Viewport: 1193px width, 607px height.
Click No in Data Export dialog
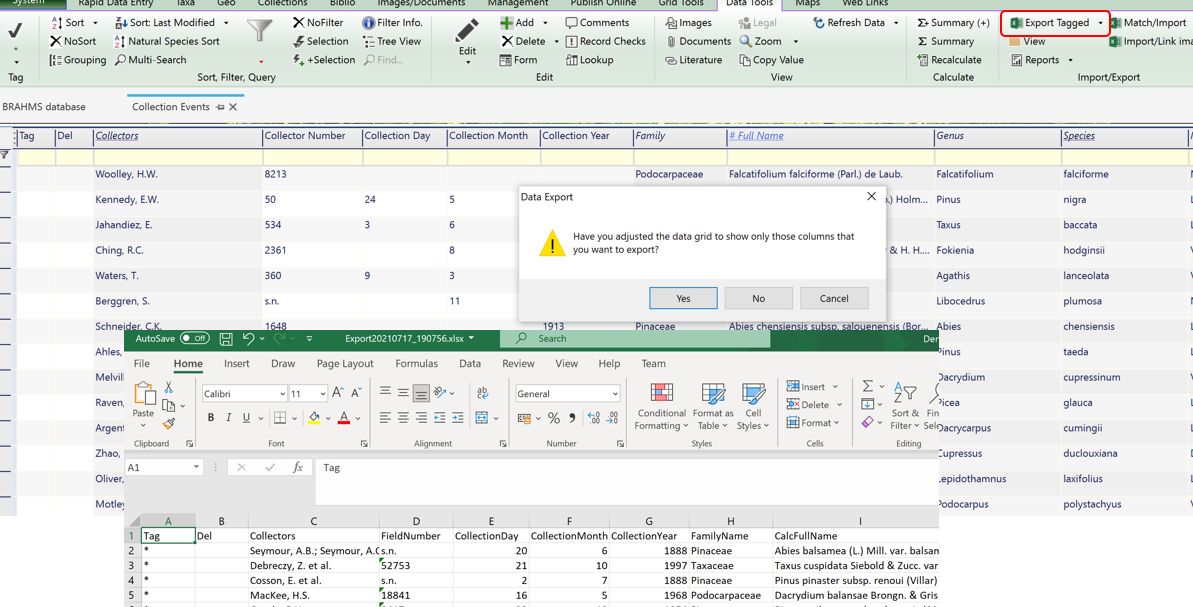click(x=759, y=298)
